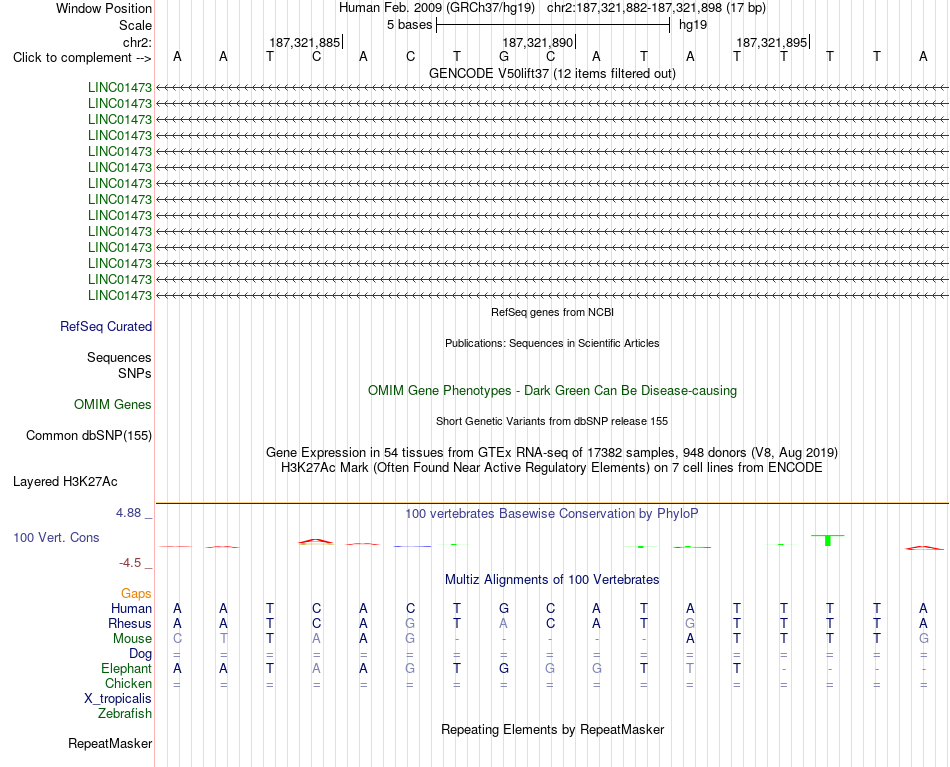Click the Sequences track label
Screen dimensions: 950x767
click(x=119, y=357)
